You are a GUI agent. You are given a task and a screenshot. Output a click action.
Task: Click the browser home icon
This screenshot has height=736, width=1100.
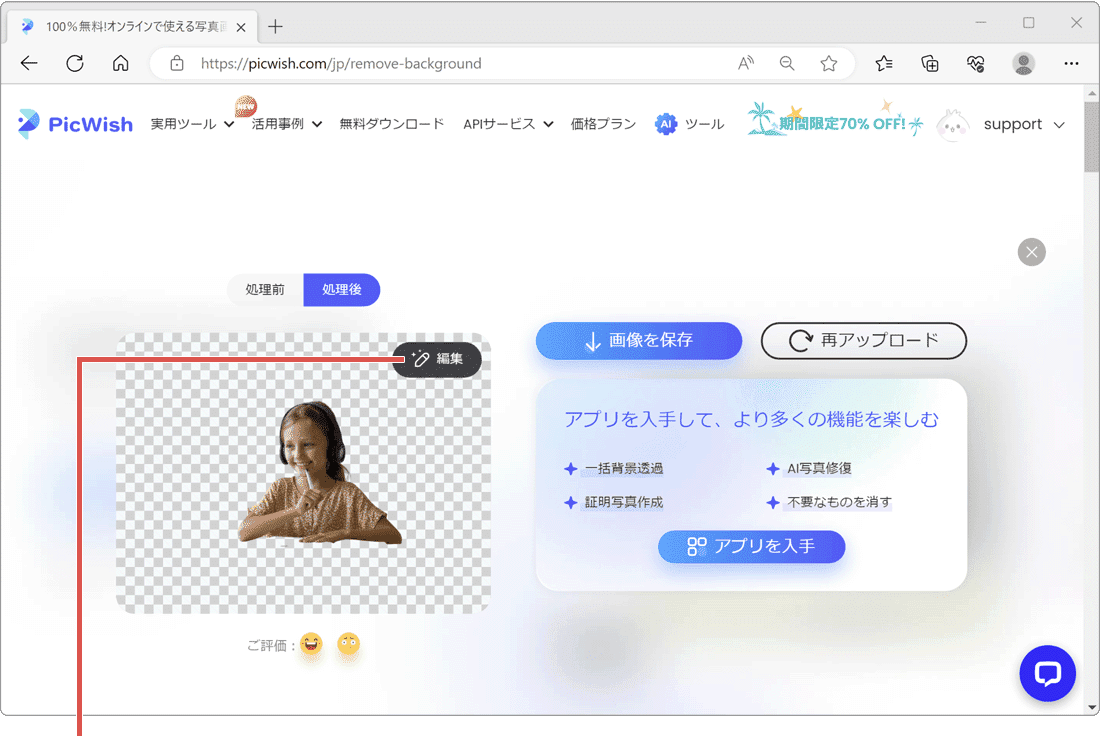(x=120, y=63)
